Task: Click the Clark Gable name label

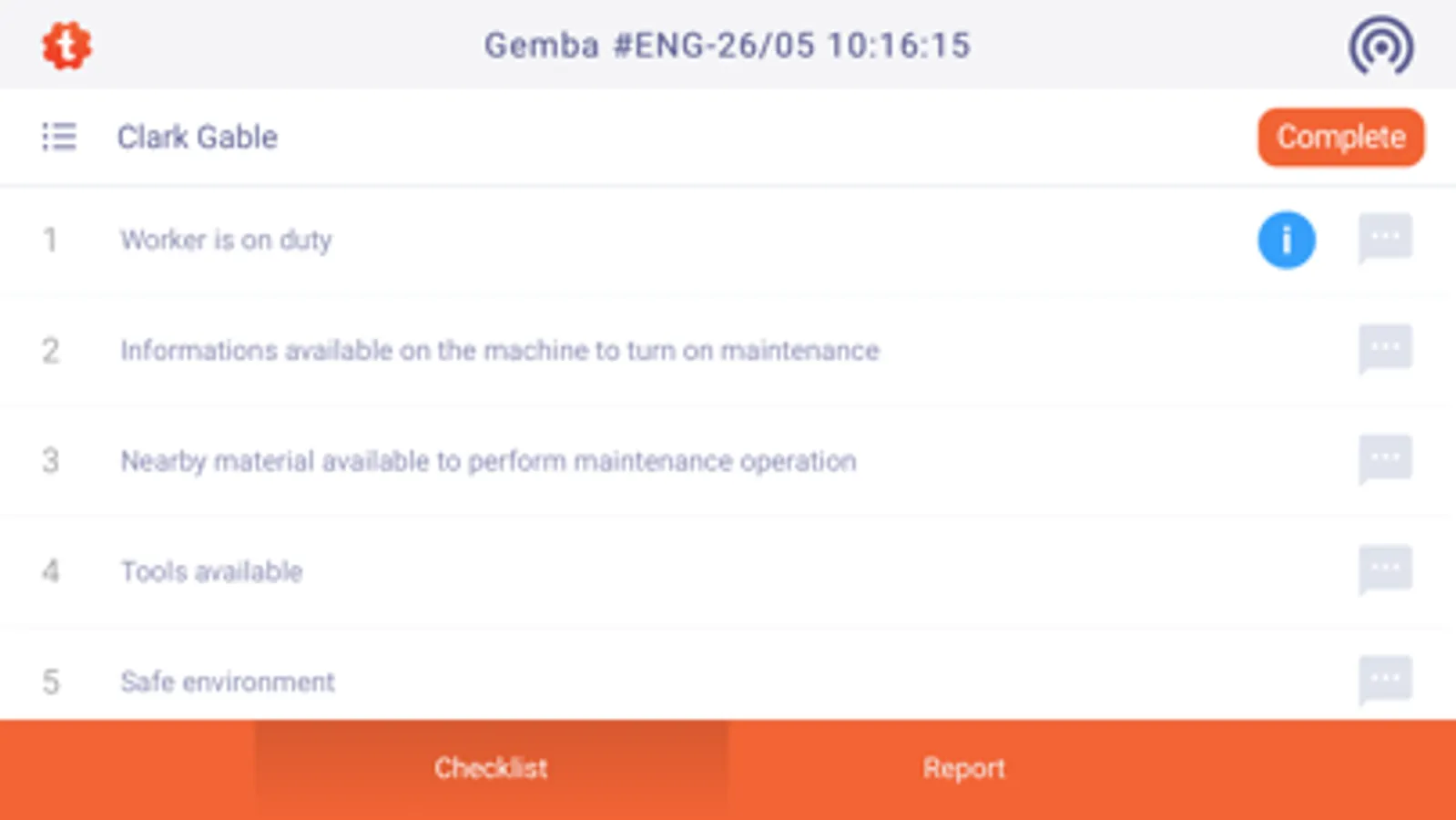Action: (197, 137)
